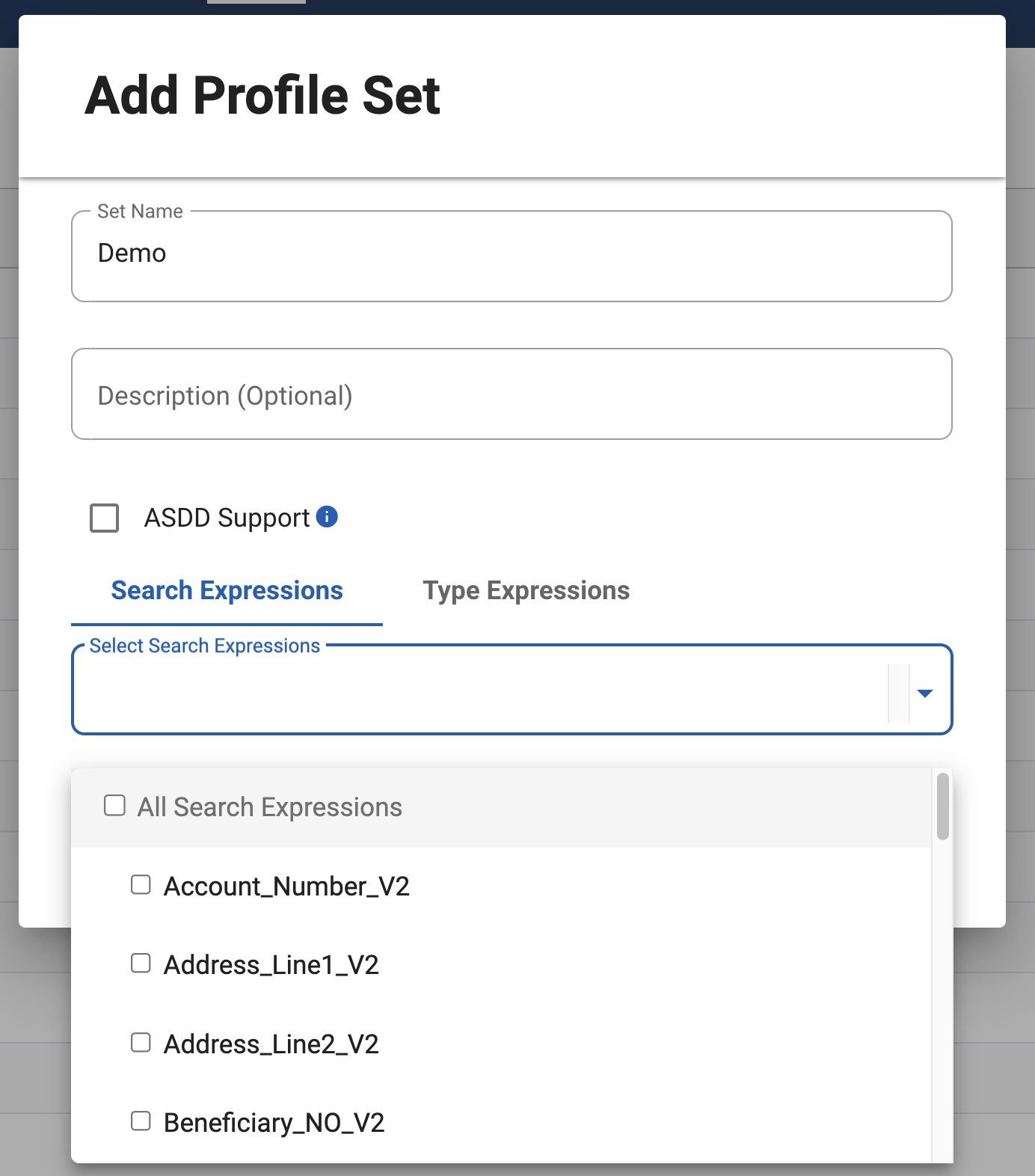Tick the Beneficiary_NO_V2 checkbox
Viewport: 1035px width, 1176px height.
coord(141,1121)
